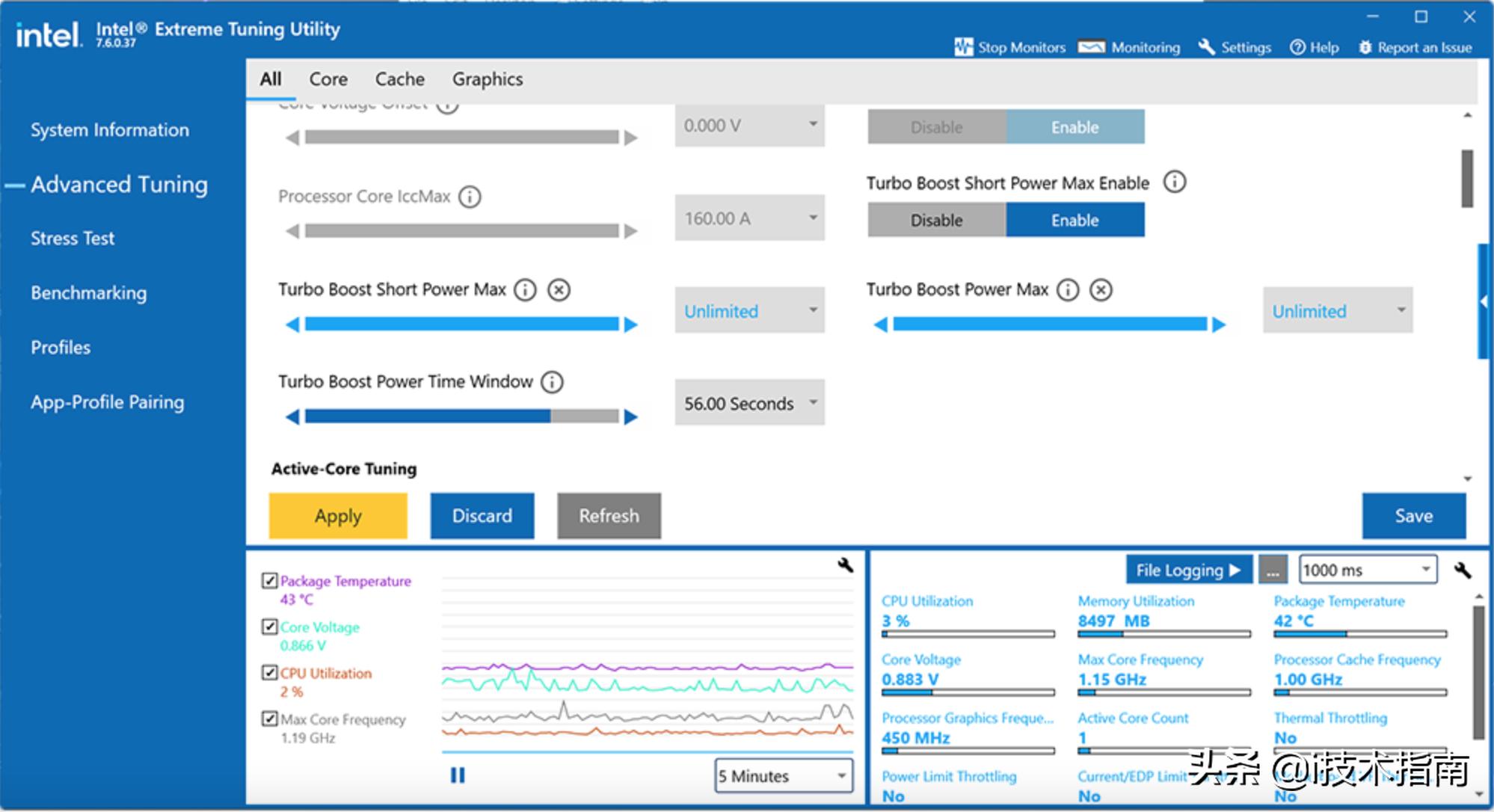Disable Turbo Boost Short Power Max Enable

pyautogui.click(x=936, y=221)
